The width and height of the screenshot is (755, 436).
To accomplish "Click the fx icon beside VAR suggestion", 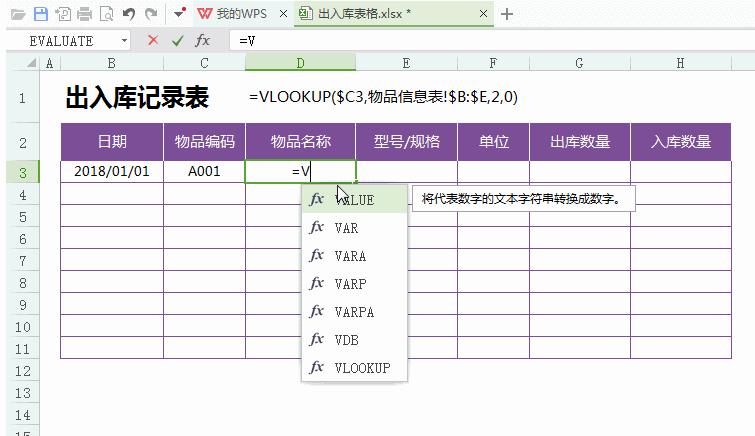I will tap(316, 227).
